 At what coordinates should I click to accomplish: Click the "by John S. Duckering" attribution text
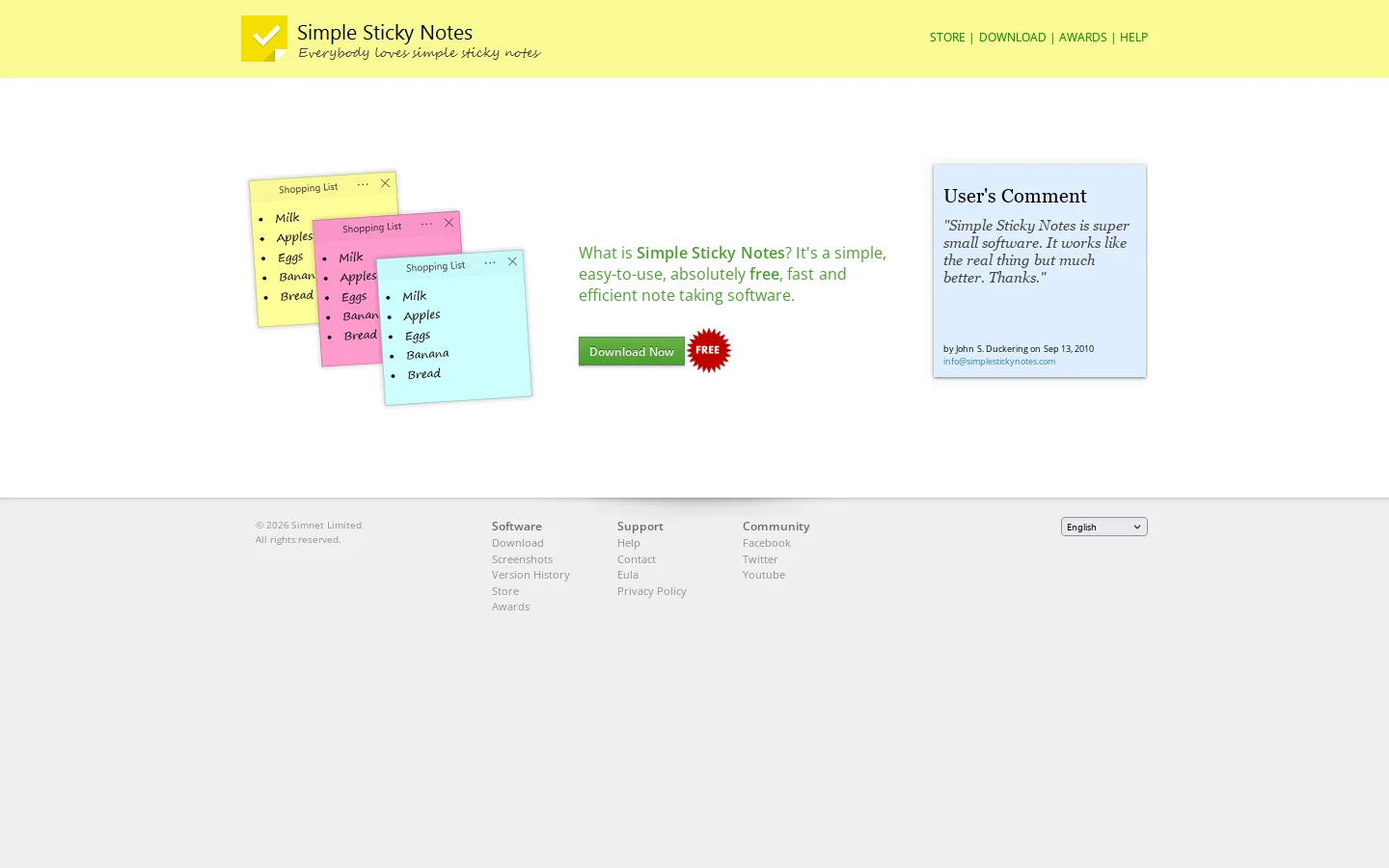tap(985, 349)
